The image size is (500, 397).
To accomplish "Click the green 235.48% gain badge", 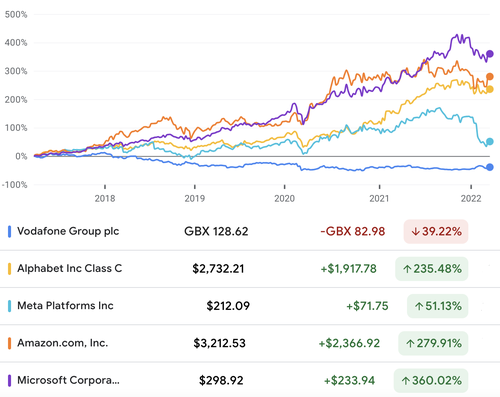I will click(432, 269).
